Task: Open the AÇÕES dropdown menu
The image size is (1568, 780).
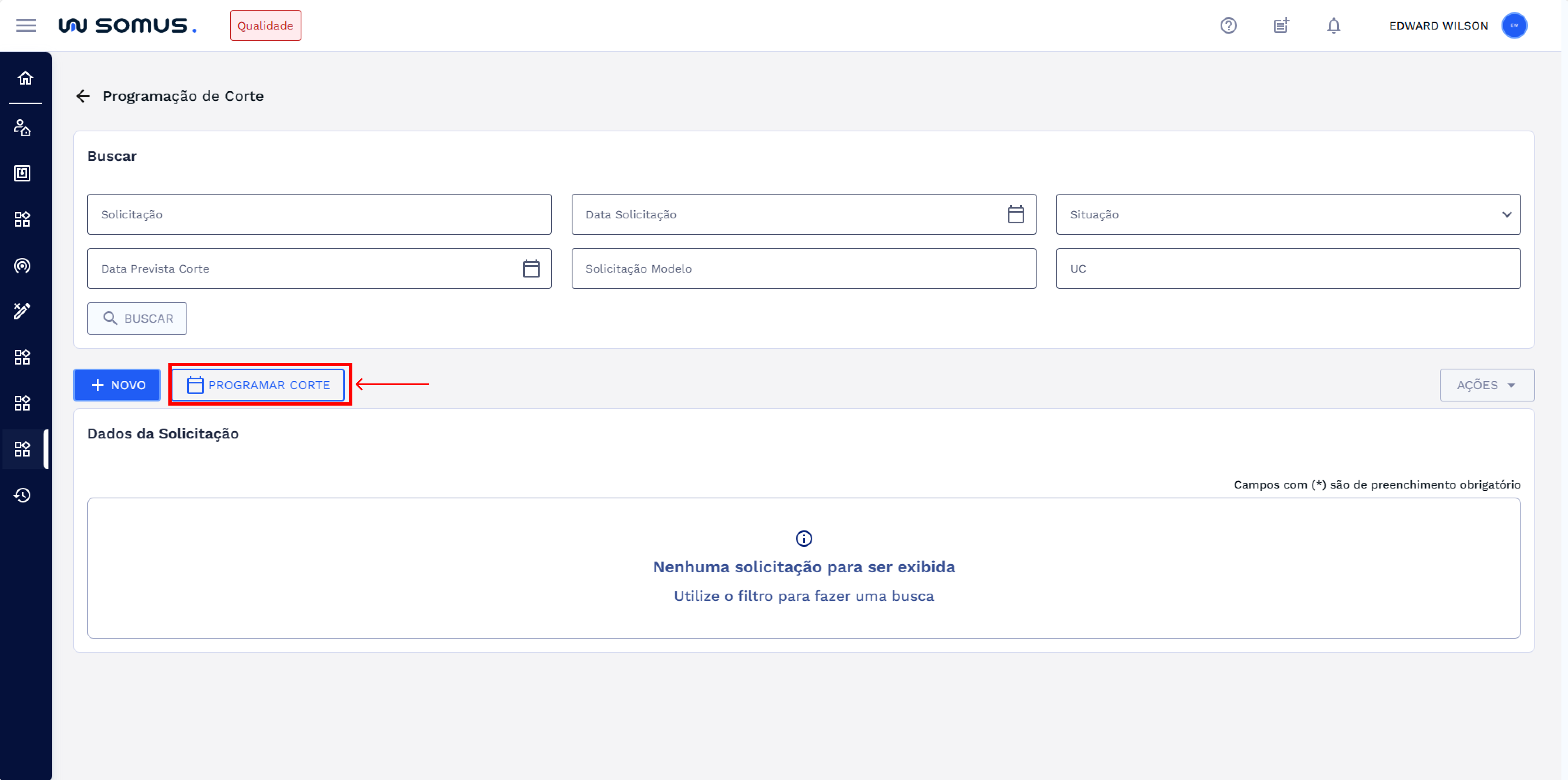Action: (1486, 385)
